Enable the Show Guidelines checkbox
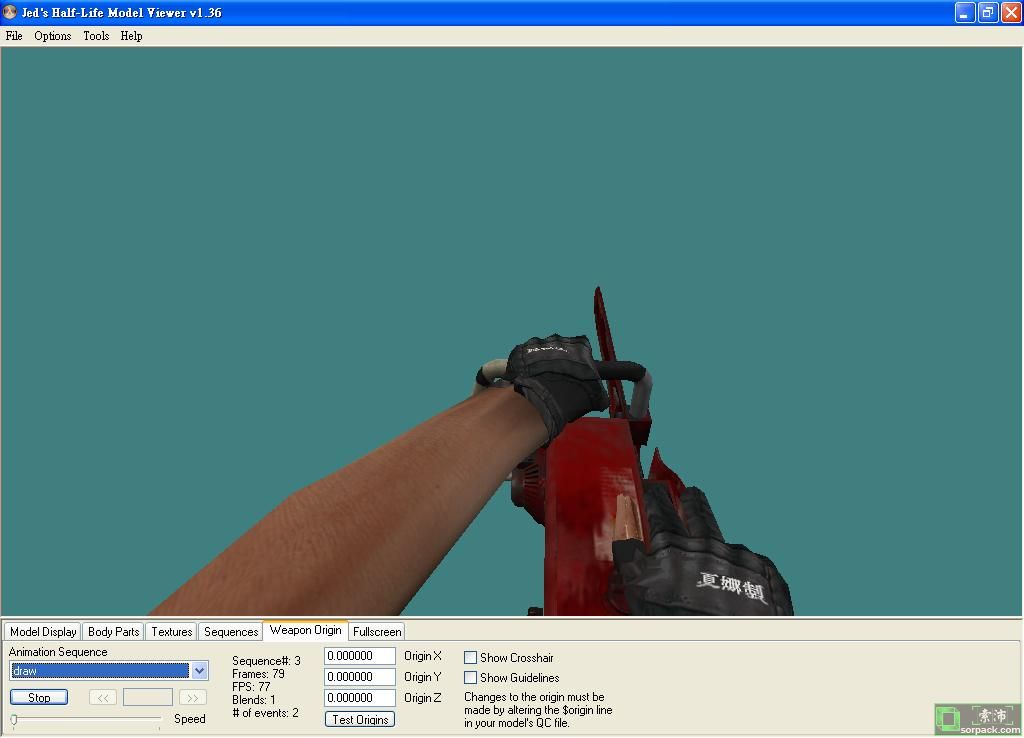The width and height of the screenshot is (1024, 738). pos(470,678)
